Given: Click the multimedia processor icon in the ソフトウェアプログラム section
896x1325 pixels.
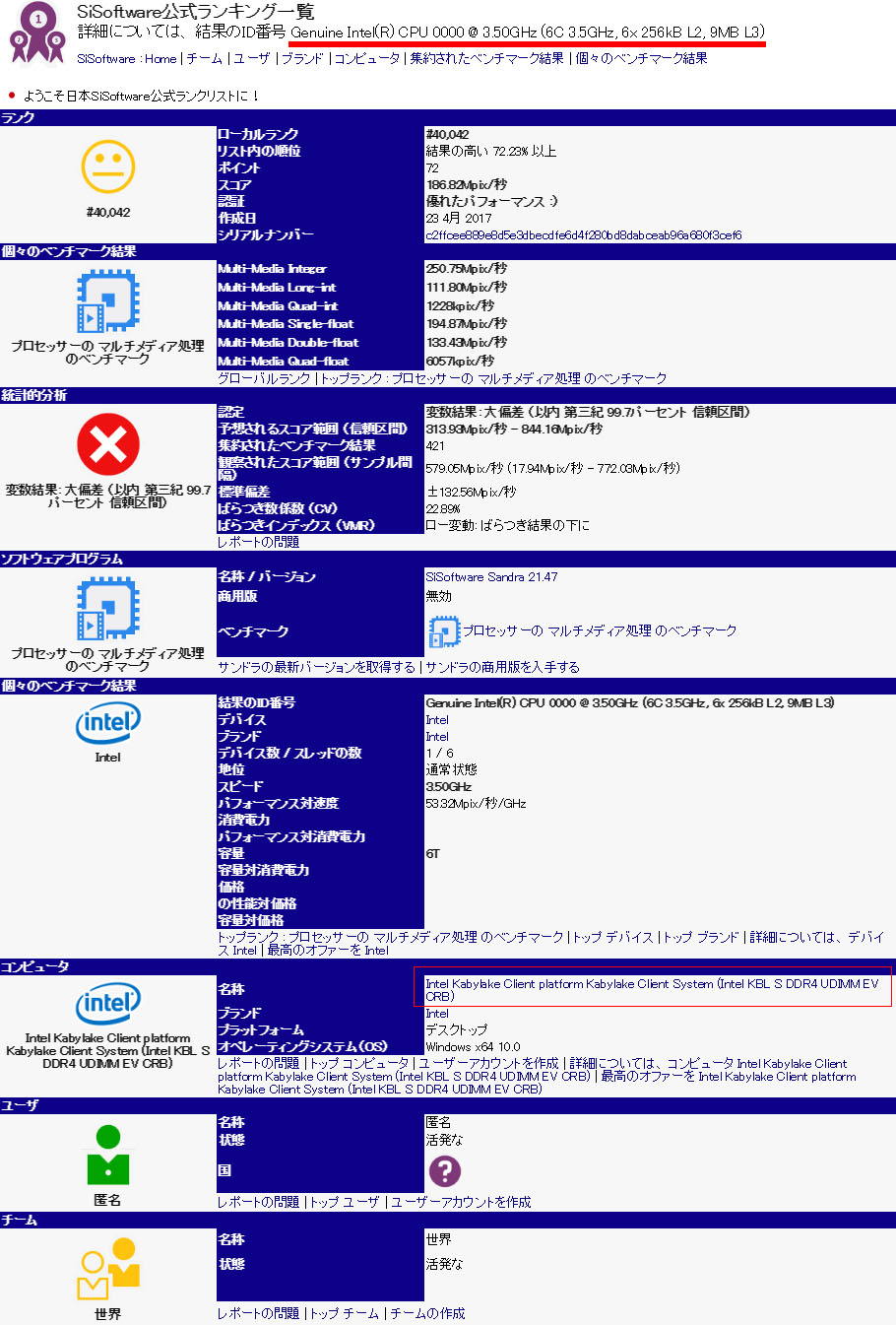Looking at the screenshot, I should (x=107, y=609).
